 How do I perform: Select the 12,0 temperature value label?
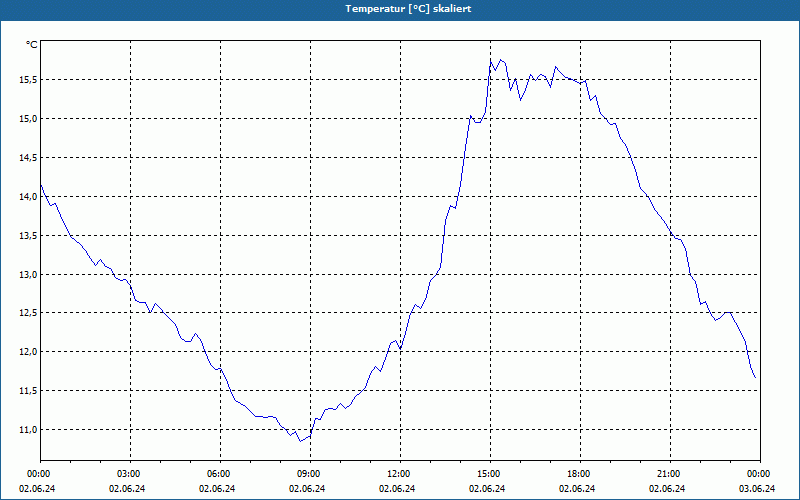tap(28, 352)
